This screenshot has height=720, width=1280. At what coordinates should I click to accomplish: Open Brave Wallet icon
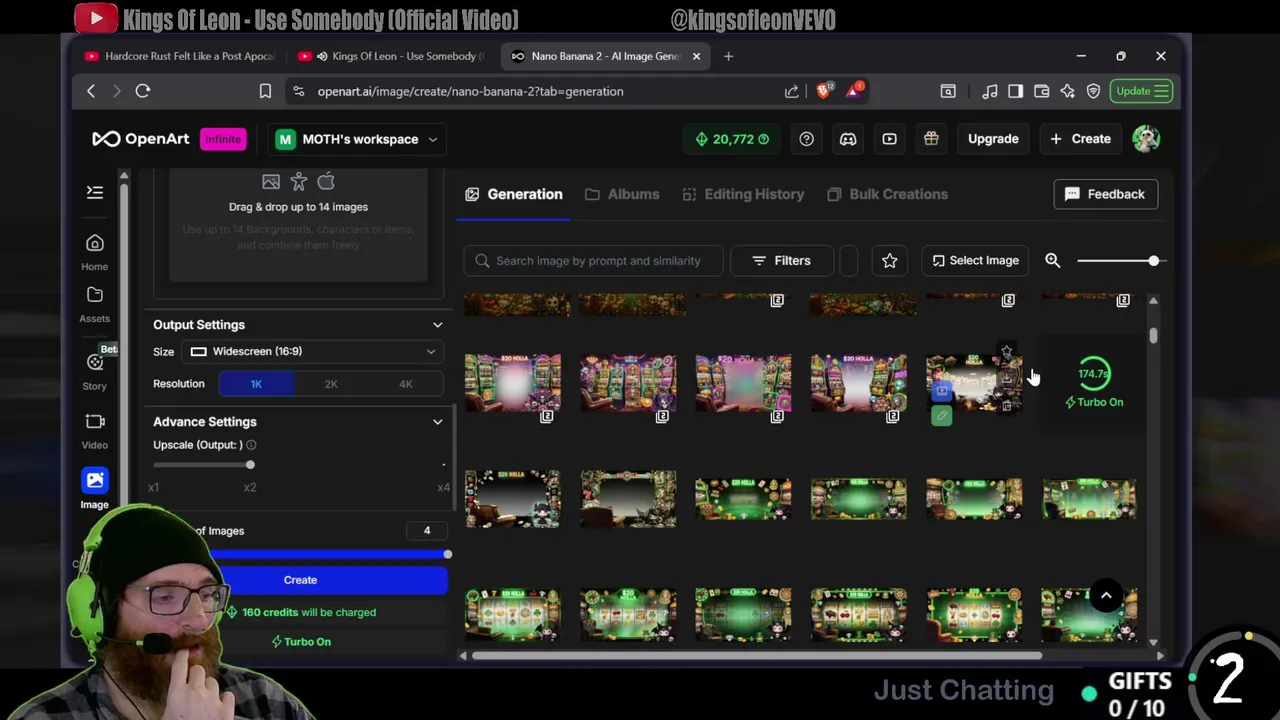(x=1042, y=91)
